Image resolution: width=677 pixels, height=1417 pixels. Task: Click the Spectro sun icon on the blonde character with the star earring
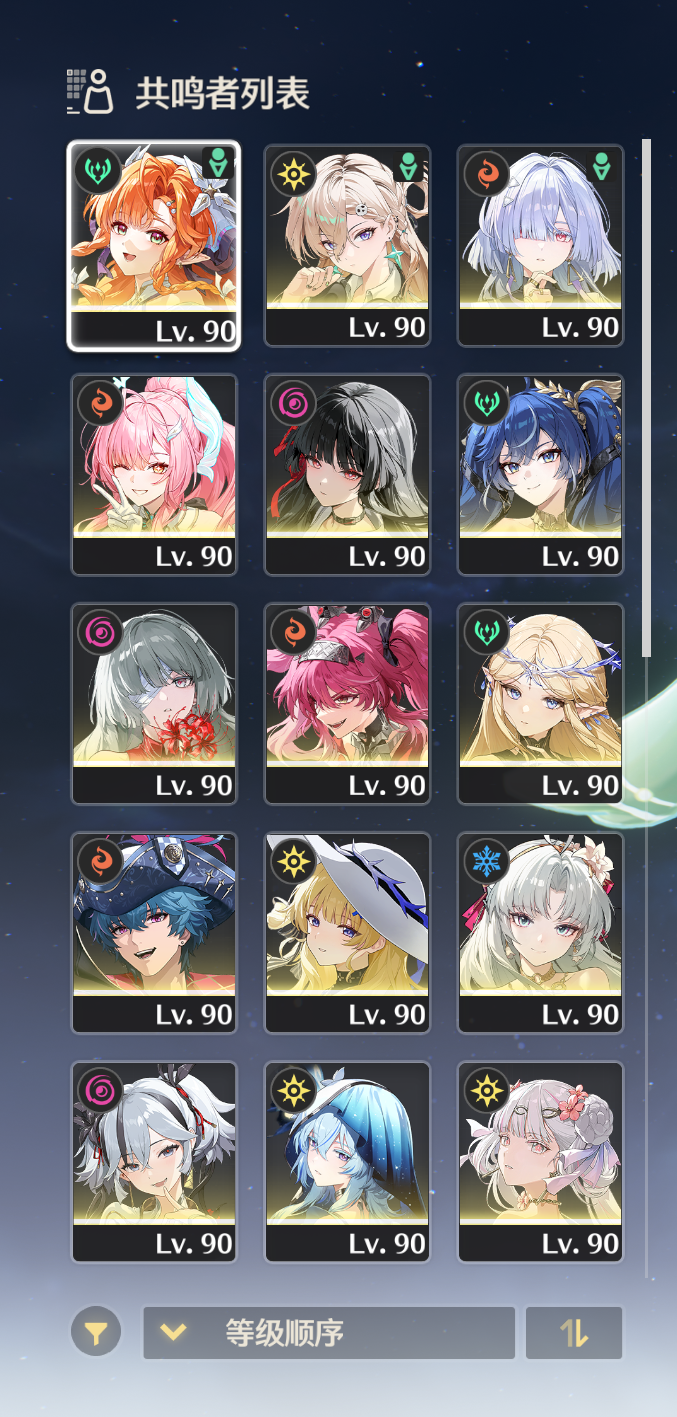click(293, 173)
